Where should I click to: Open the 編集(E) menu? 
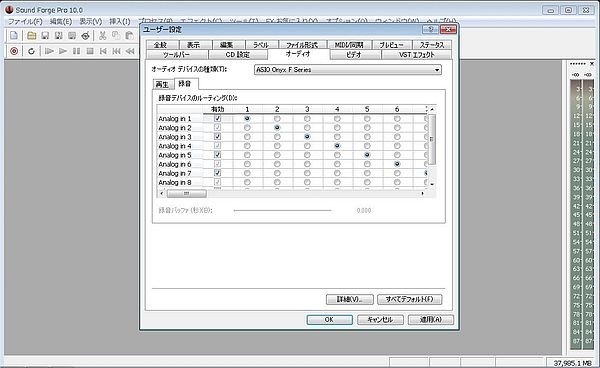(x=61, y=21)
